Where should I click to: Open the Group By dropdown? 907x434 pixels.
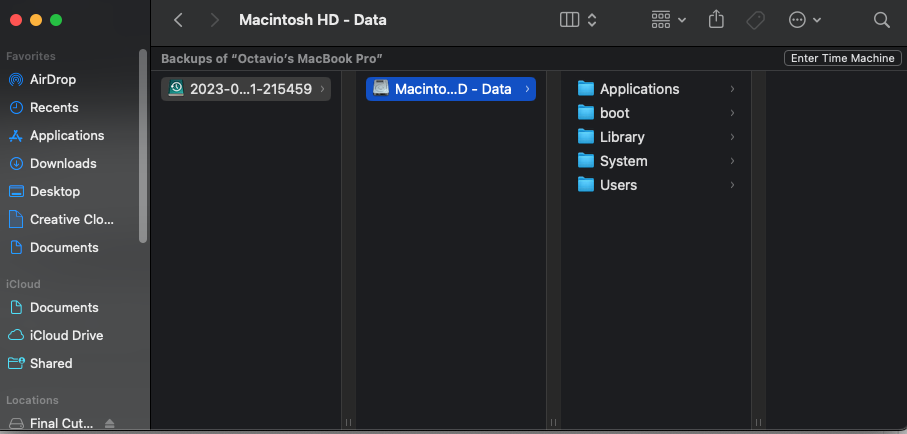(x=668, y=20)
